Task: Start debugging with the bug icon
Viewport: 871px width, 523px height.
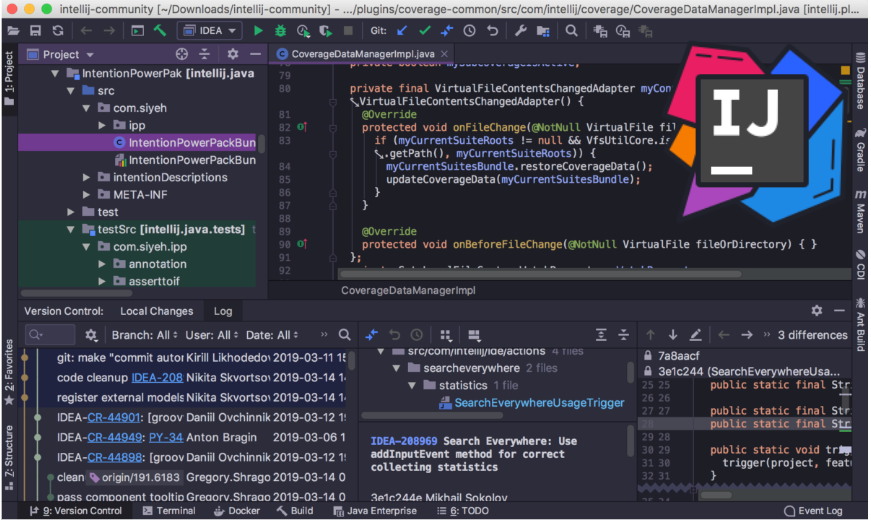Action: coord(281,31)
